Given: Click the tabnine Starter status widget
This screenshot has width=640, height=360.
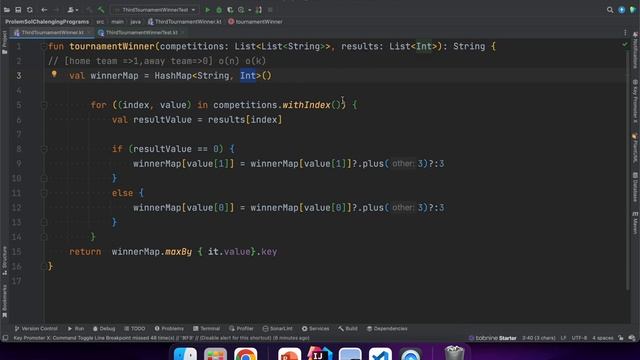Looking at the screenshot, I should click(x=493, y=338).
